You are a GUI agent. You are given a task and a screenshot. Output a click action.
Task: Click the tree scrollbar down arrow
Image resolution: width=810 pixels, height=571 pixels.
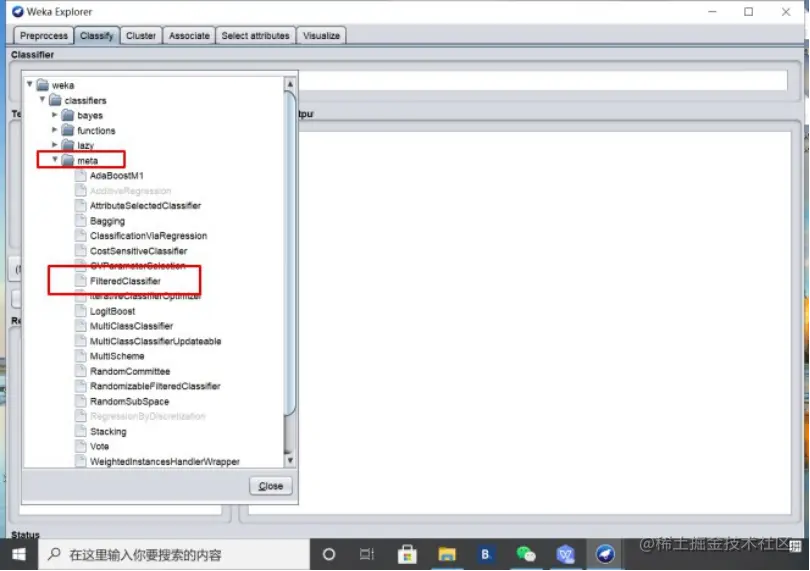[x=290, y=460]
